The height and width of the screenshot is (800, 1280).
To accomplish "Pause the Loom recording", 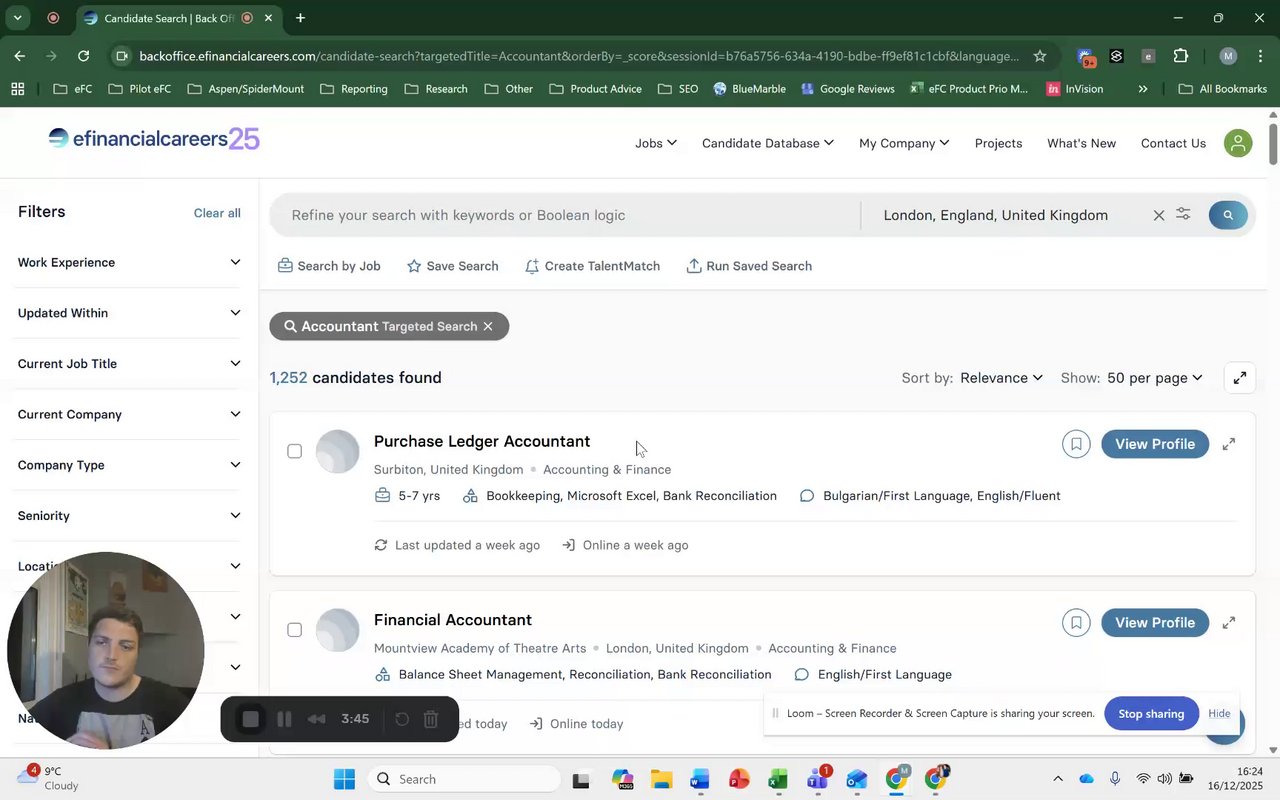I will click(x=284, y=719).
